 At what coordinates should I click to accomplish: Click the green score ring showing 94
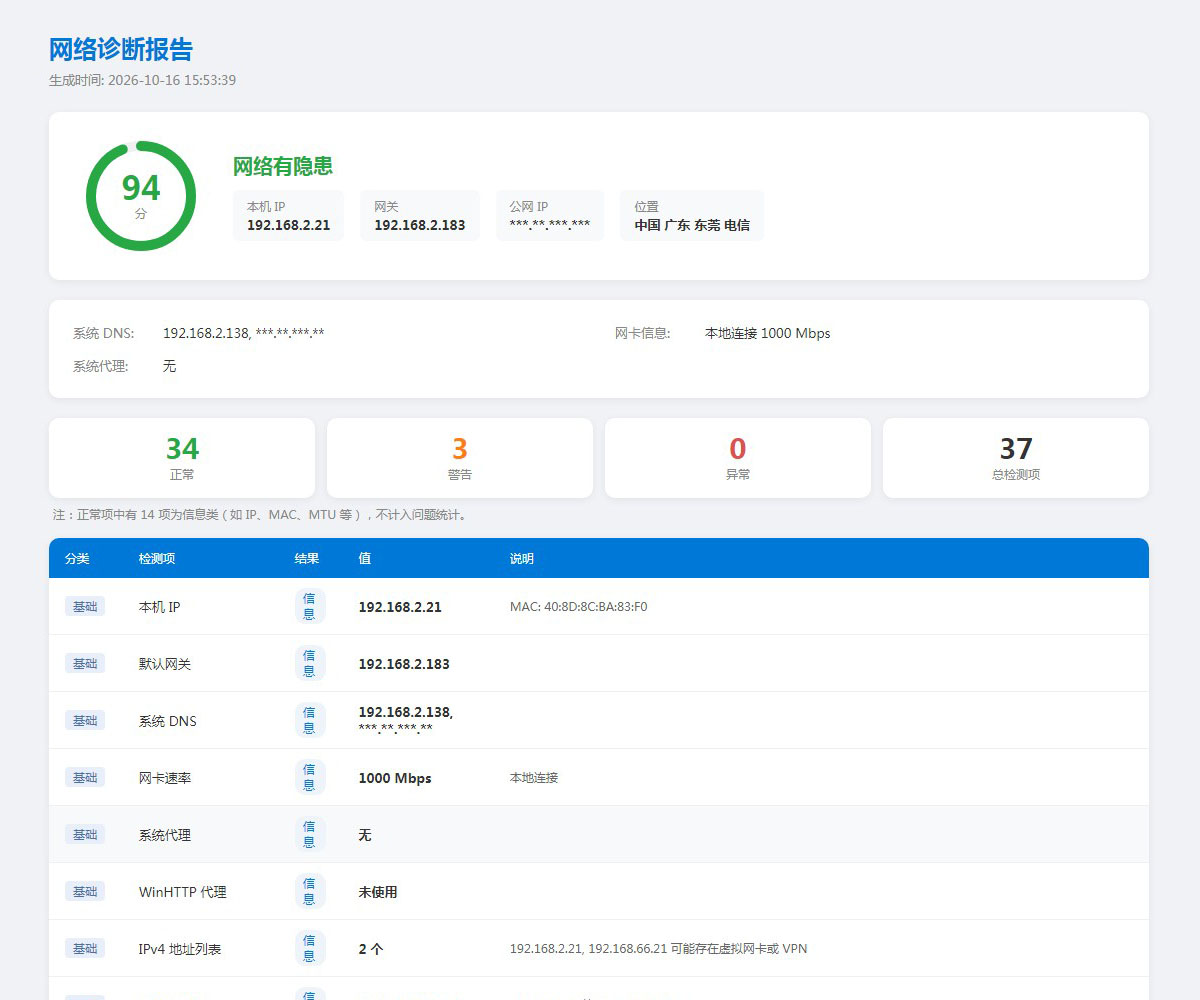coord(141,196)
